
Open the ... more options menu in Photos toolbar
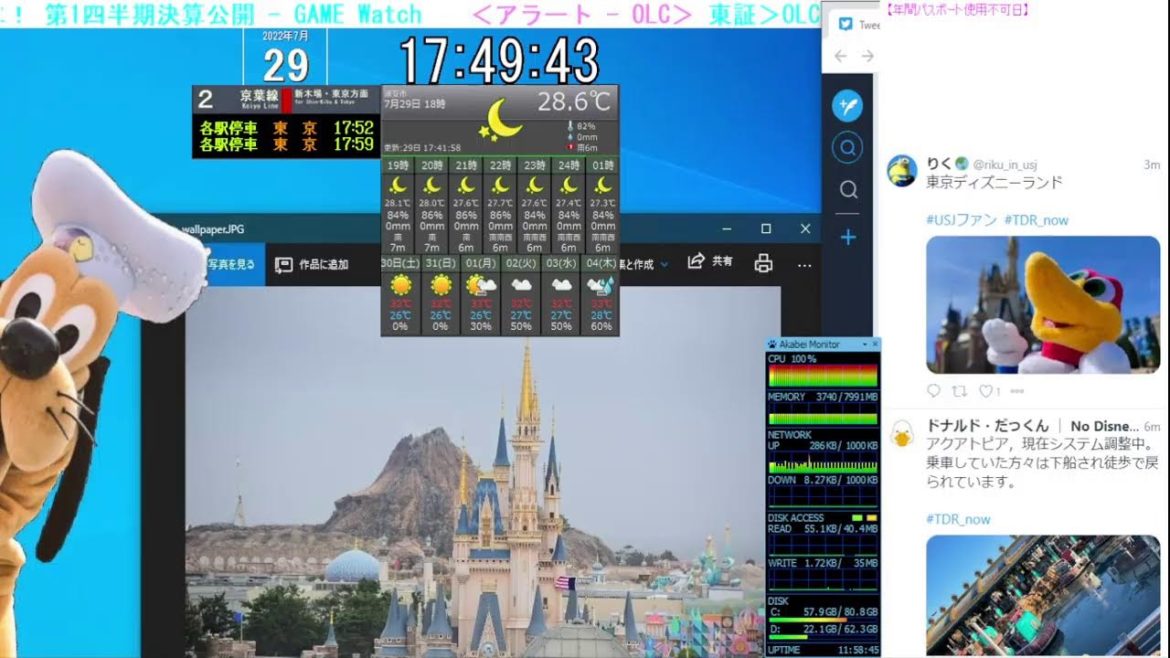click(x=803, y=262)
